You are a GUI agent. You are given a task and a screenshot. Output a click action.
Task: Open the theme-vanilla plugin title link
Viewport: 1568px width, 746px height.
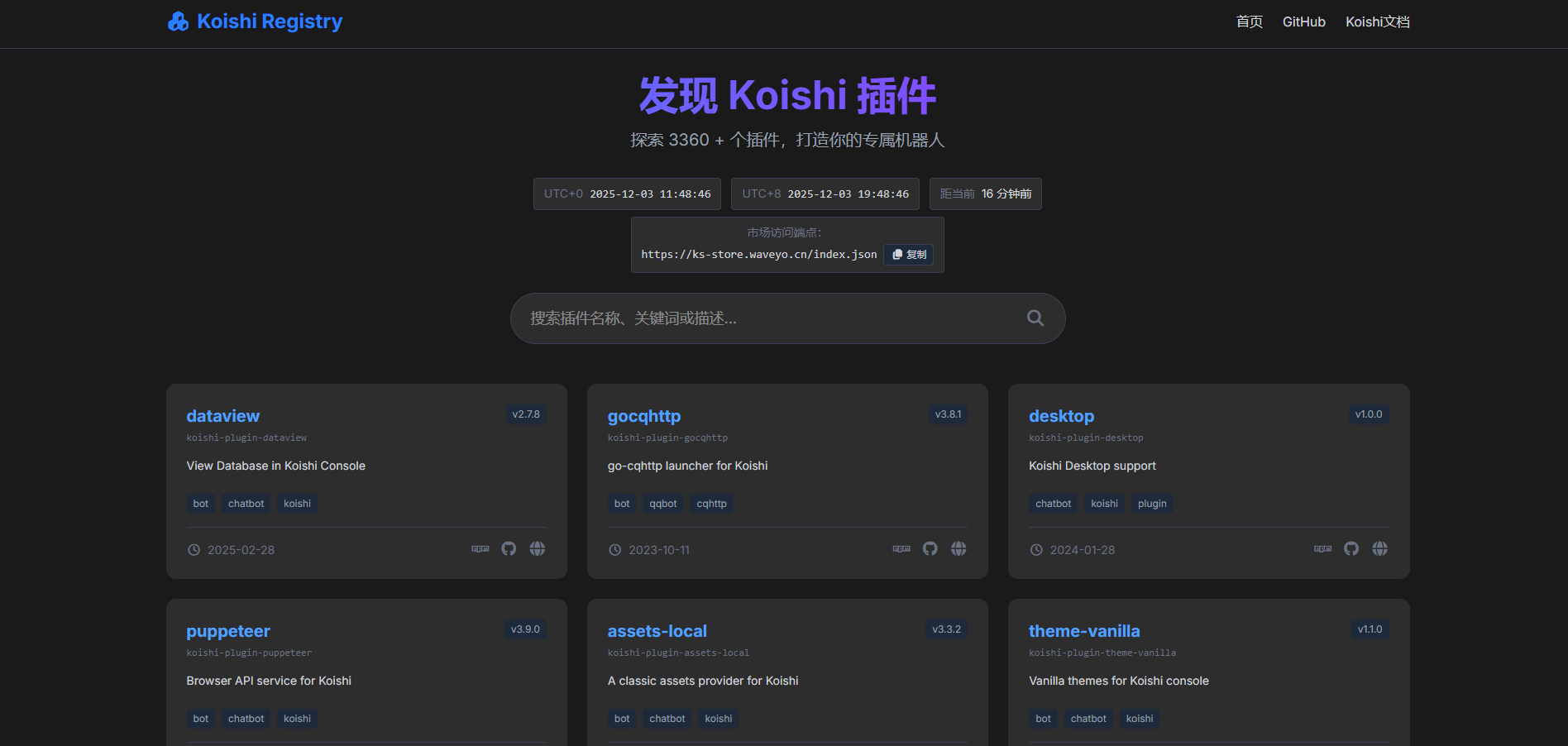[x=1083, y=631]
